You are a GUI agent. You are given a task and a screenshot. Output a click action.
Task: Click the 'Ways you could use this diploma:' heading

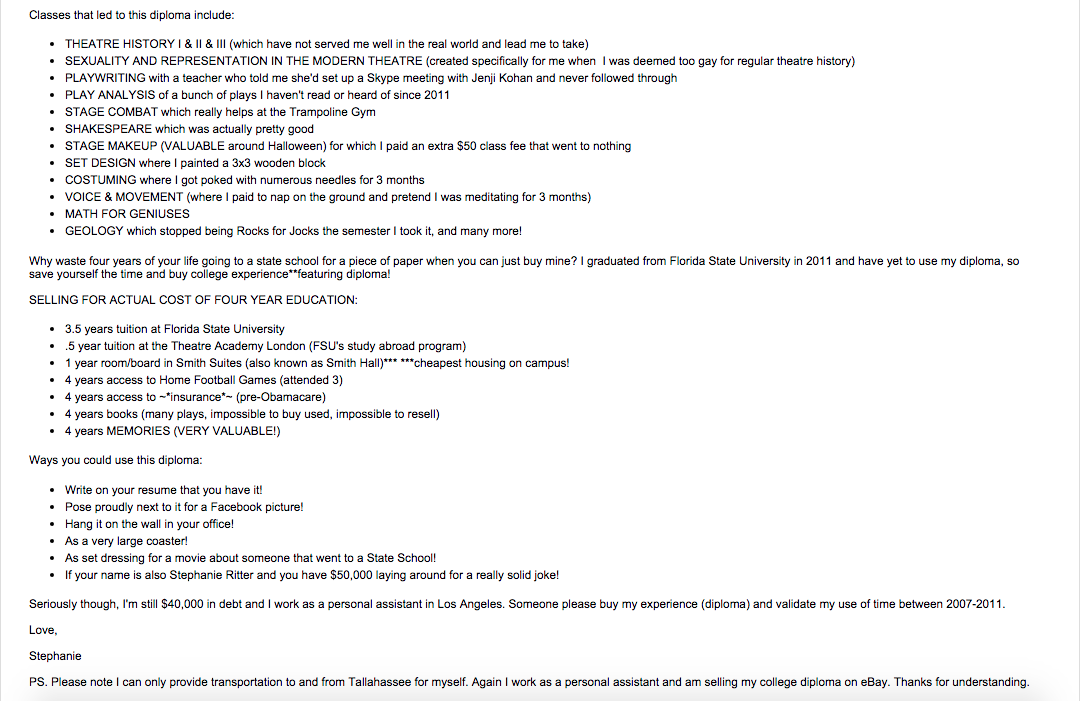point(115,460)
